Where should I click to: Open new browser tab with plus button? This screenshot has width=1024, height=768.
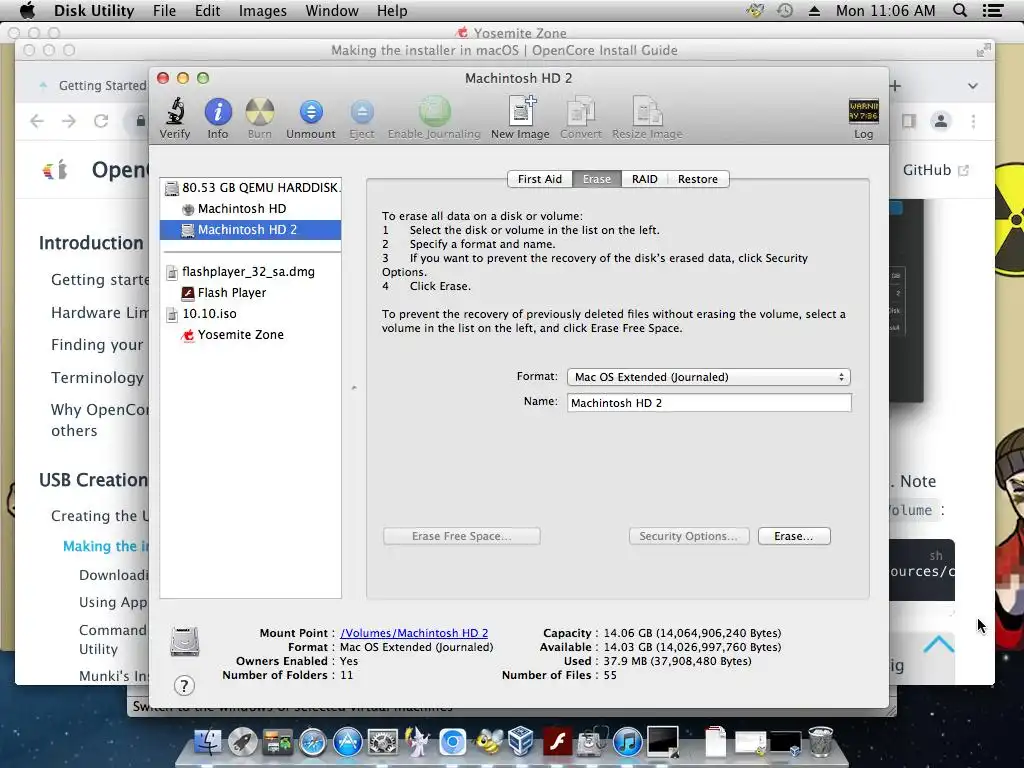coord(895,86)
